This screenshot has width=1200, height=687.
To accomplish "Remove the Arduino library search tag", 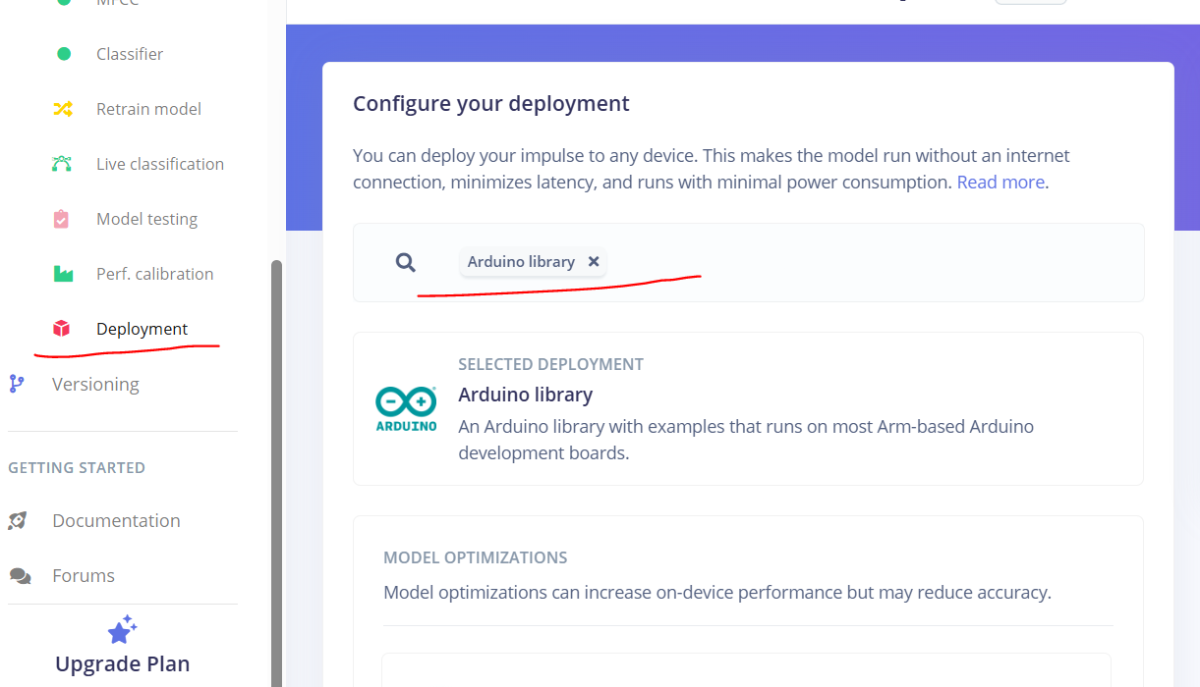I will (x=593, y=262).
